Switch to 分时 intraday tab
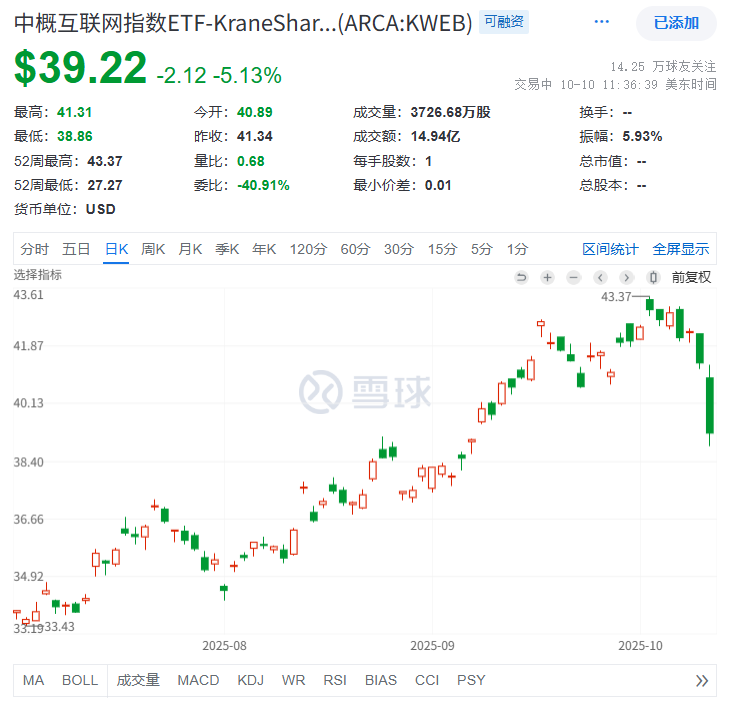 [x=35, y=249]
